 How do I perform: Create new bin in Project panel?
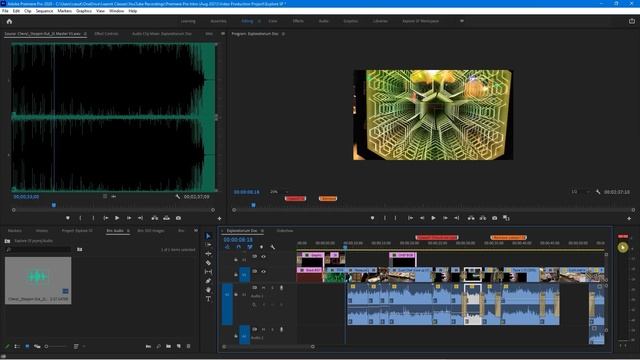click(x=169, y=347)
